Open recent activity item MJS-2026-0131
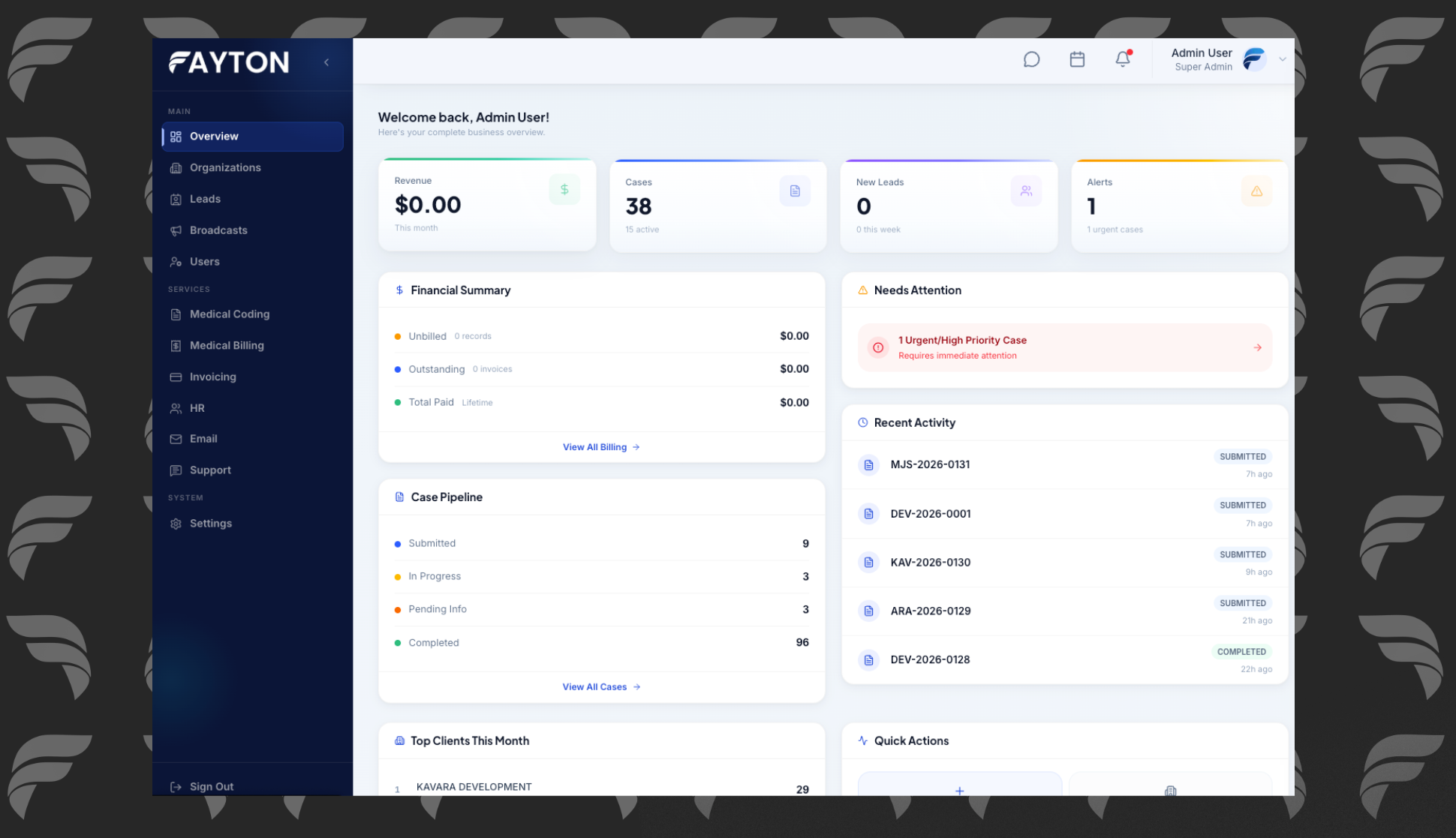Image resolution: width=1456 pixels, height=838 pixels. click(930, 464)
